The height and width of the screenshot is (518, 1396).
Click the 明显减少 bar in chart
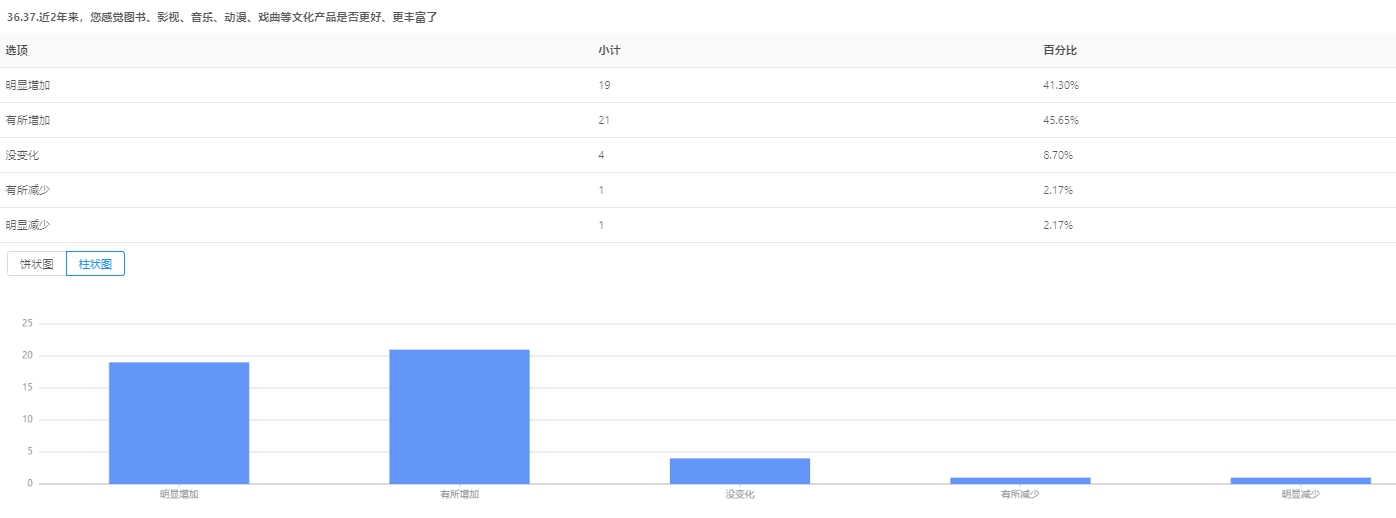[x=1300, y=481]
